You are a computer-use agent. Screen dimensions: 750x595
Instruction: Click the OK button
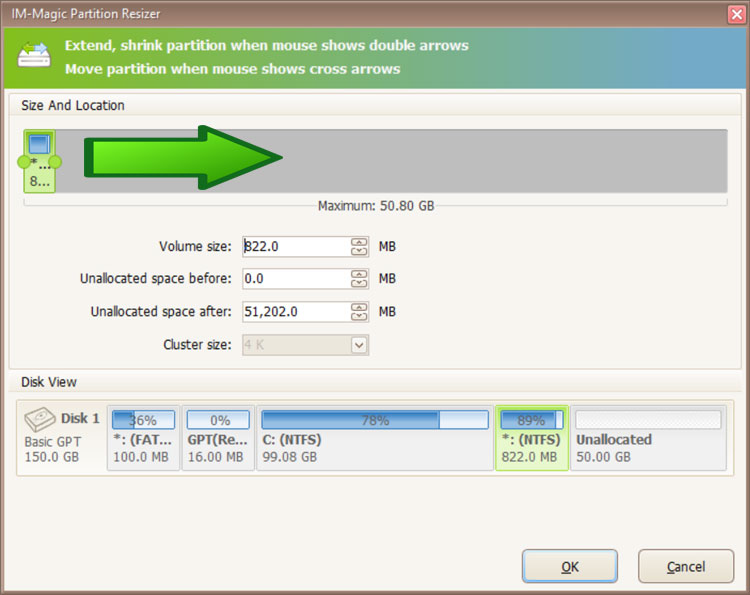(x=569, y=566)
